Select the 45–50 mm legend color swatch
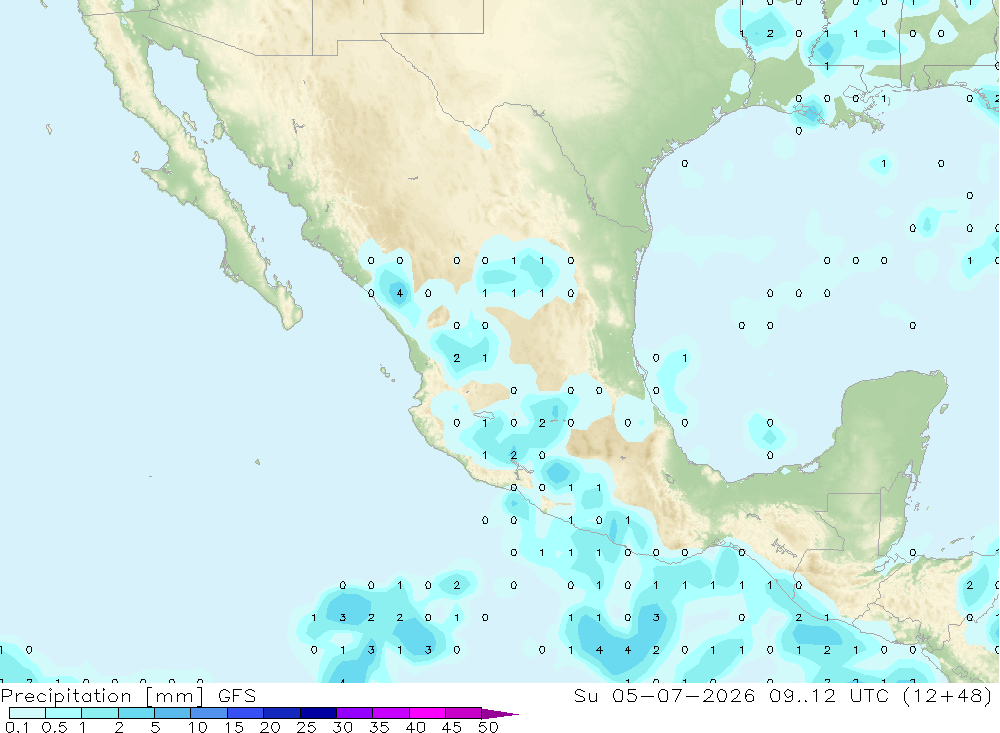The image size is (1000, 733). point(464,713)
